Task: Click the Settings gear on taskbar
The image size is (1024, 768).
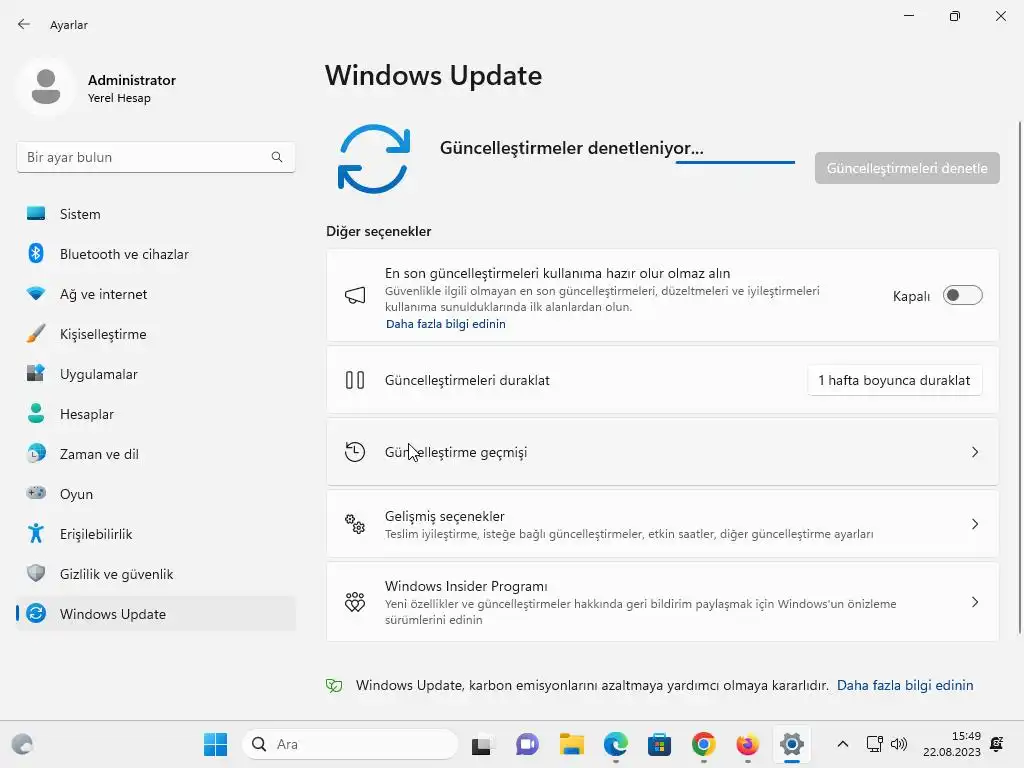Action: click(792, 744)
